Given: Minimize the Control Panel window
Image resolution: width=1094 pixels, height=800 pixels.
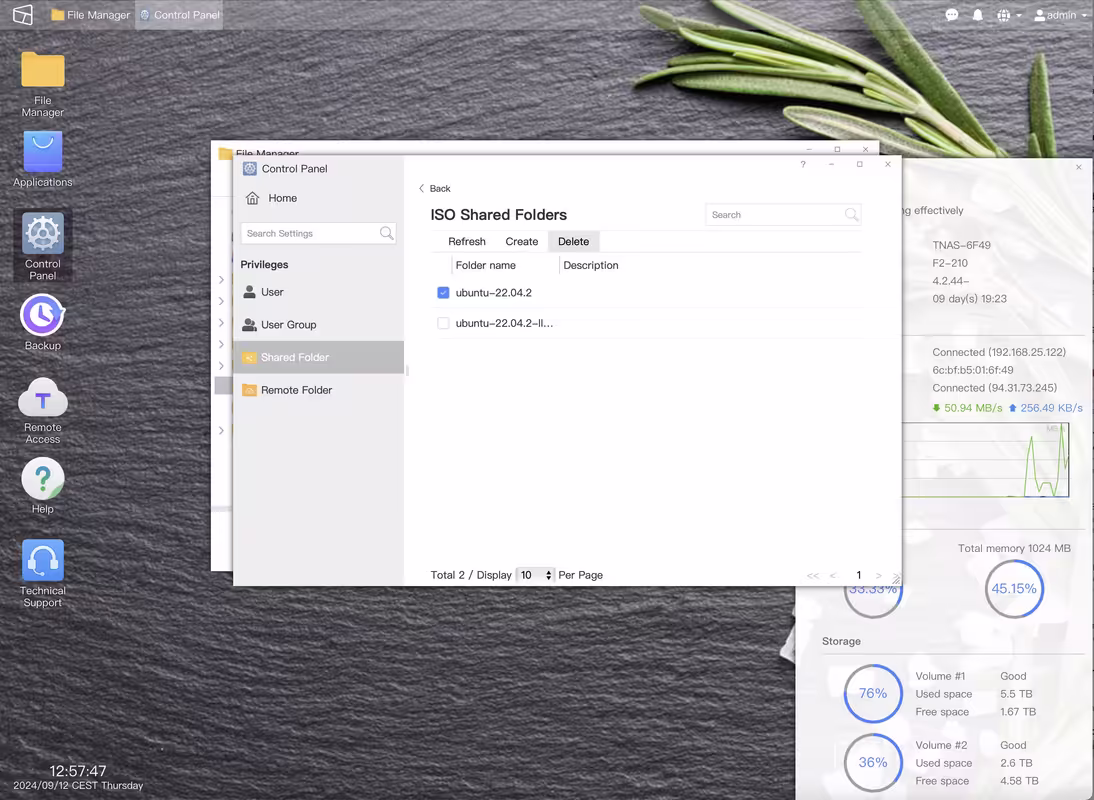Looking at the screenshot, I should point(831,165).
